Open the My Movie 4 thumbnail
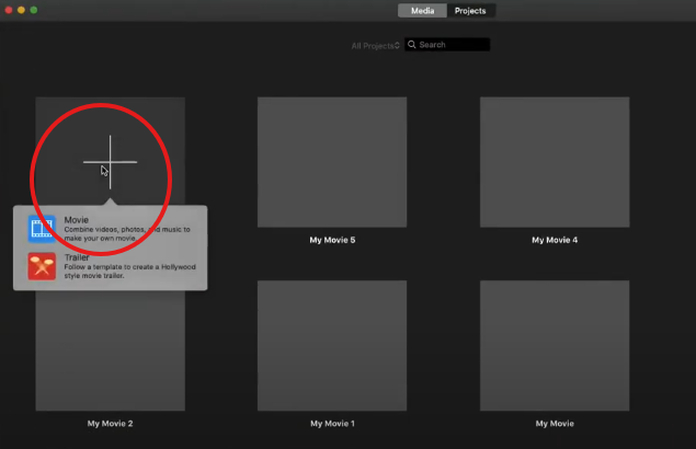Viewport: 696px width, 449px height. click(554, 162)
